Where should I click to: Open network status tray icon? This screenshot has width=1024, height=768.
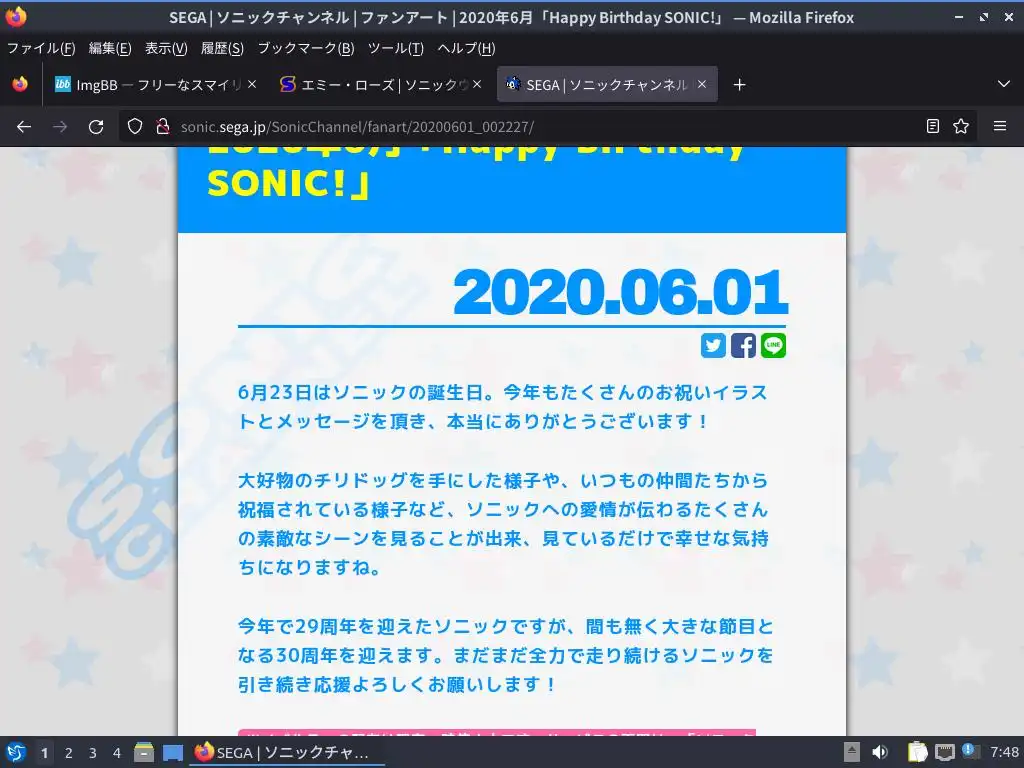coord(944,752)
